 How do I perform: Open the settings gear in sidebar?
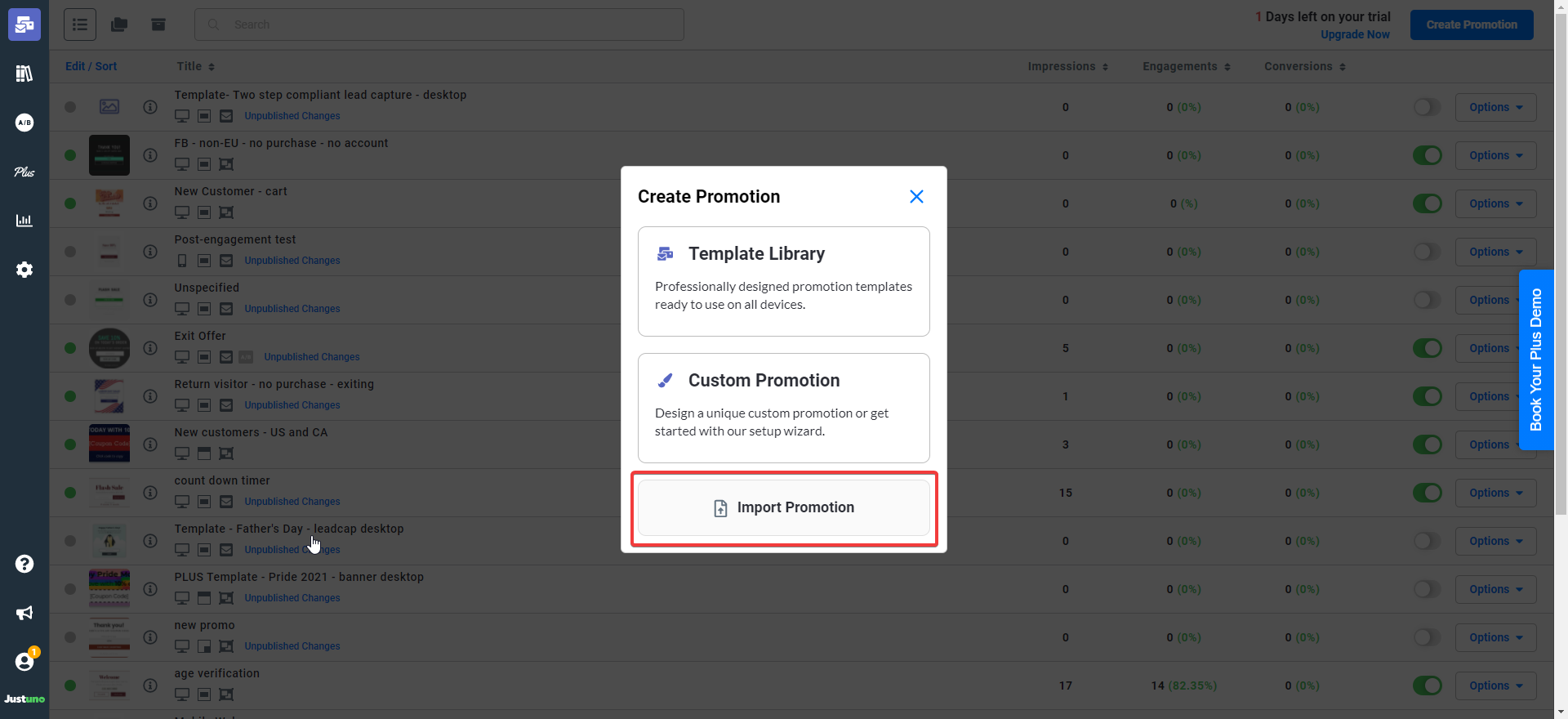(x=24, y=270)
